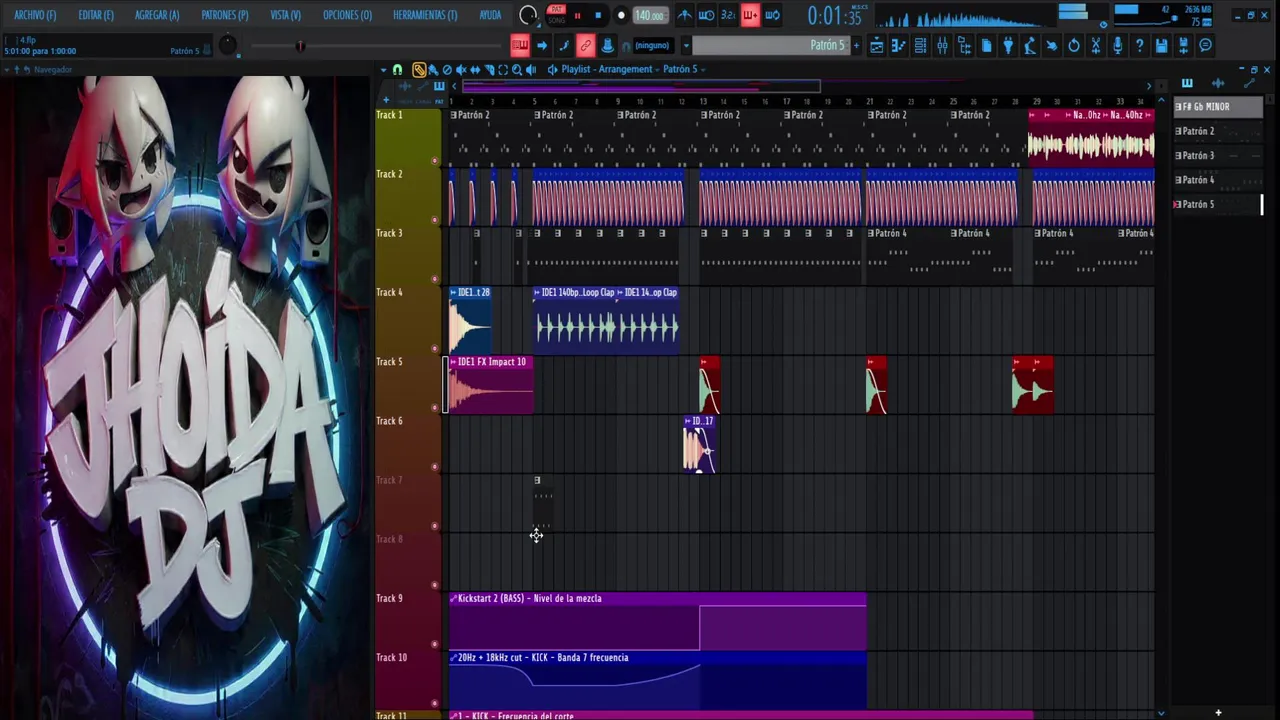Select the Delete tool in playlist toolbar
Viewport: 1280px width, 720px height.
click(447, 70)
